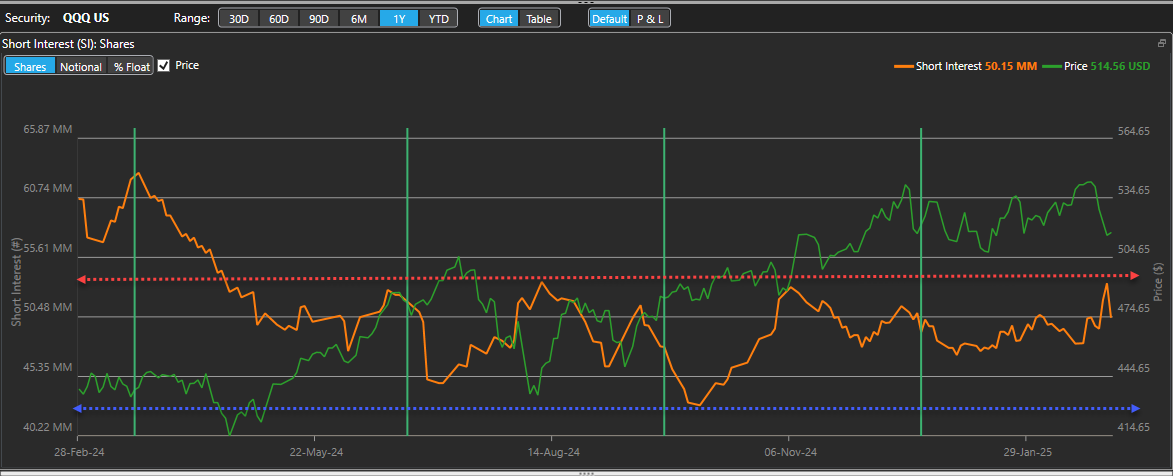Click the 414.65 price axis value
Viewport: 1173px width, 476px height.
tap(1133, 427)
